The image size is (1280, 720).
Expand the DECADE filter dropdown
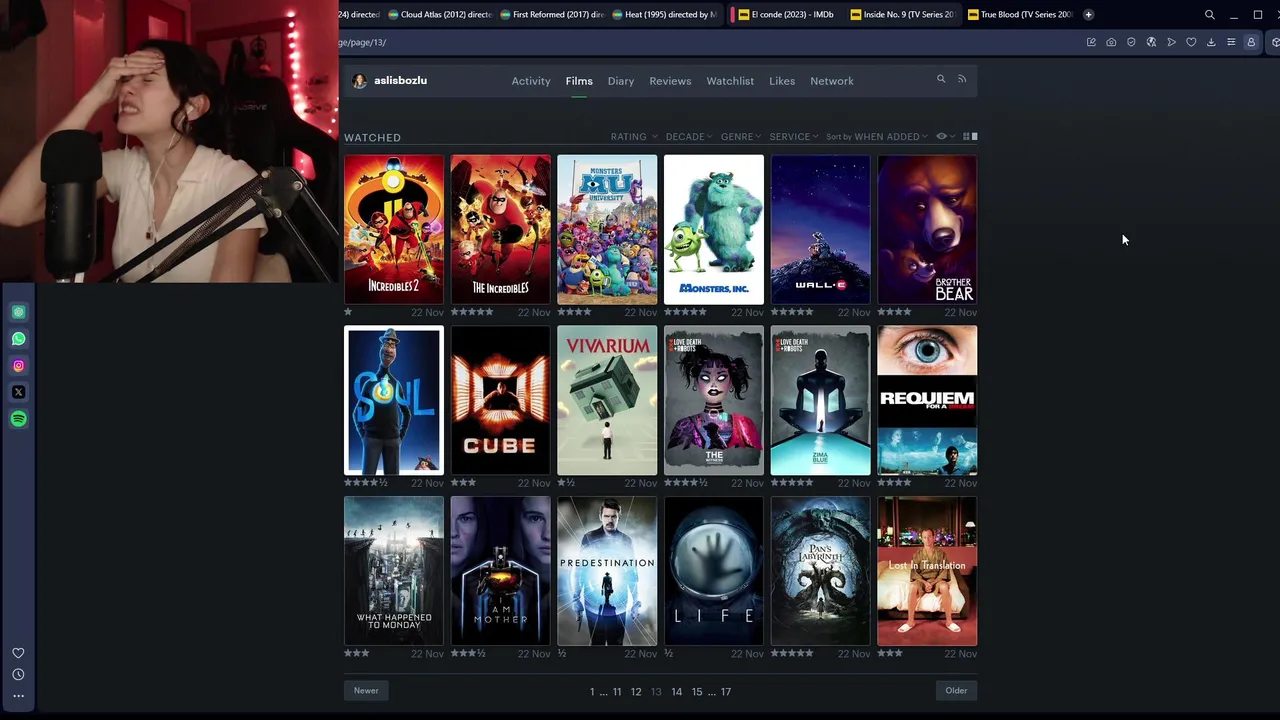688,137
